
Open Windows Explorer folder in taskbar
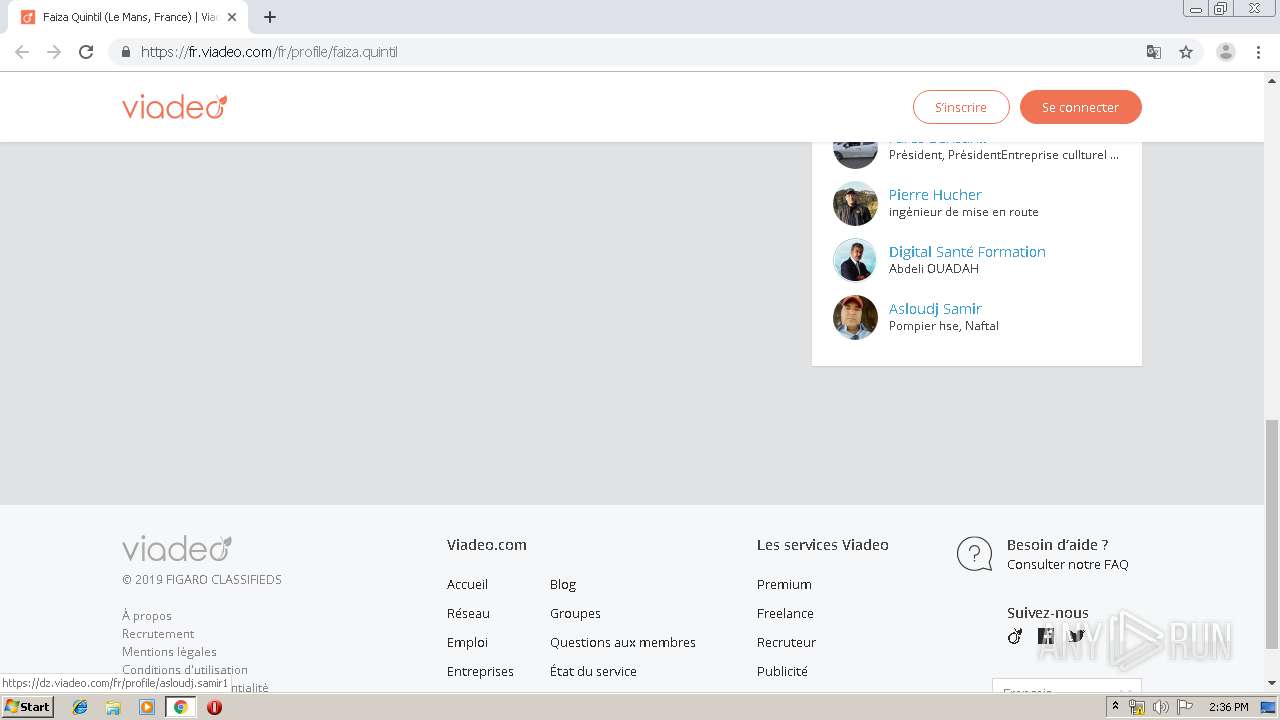coord(113,707)
